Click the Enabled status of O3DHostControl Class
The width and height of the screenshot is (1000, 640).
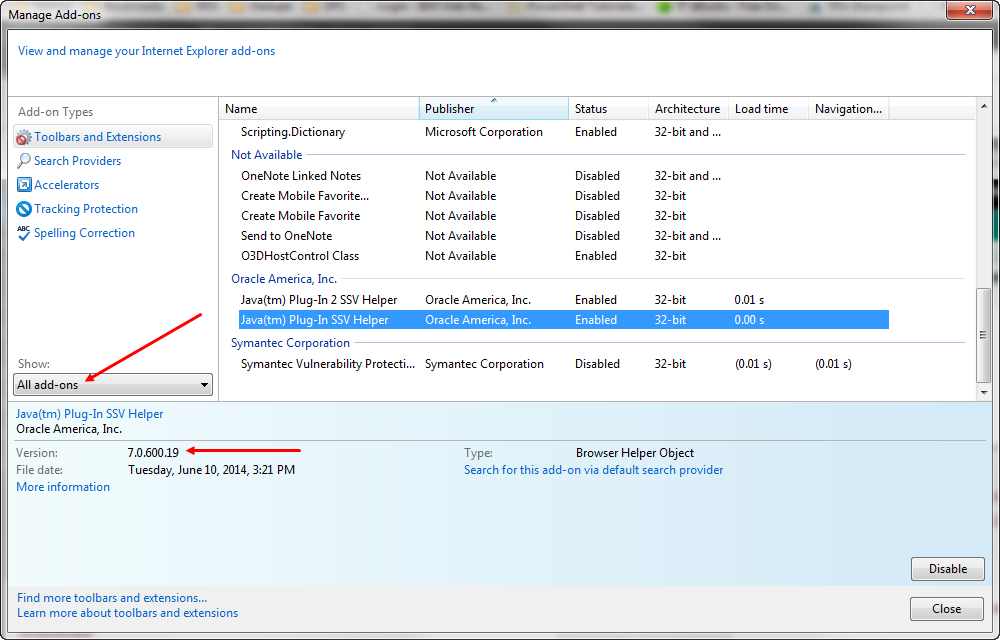pyautogui.click(x=596, y=256)
